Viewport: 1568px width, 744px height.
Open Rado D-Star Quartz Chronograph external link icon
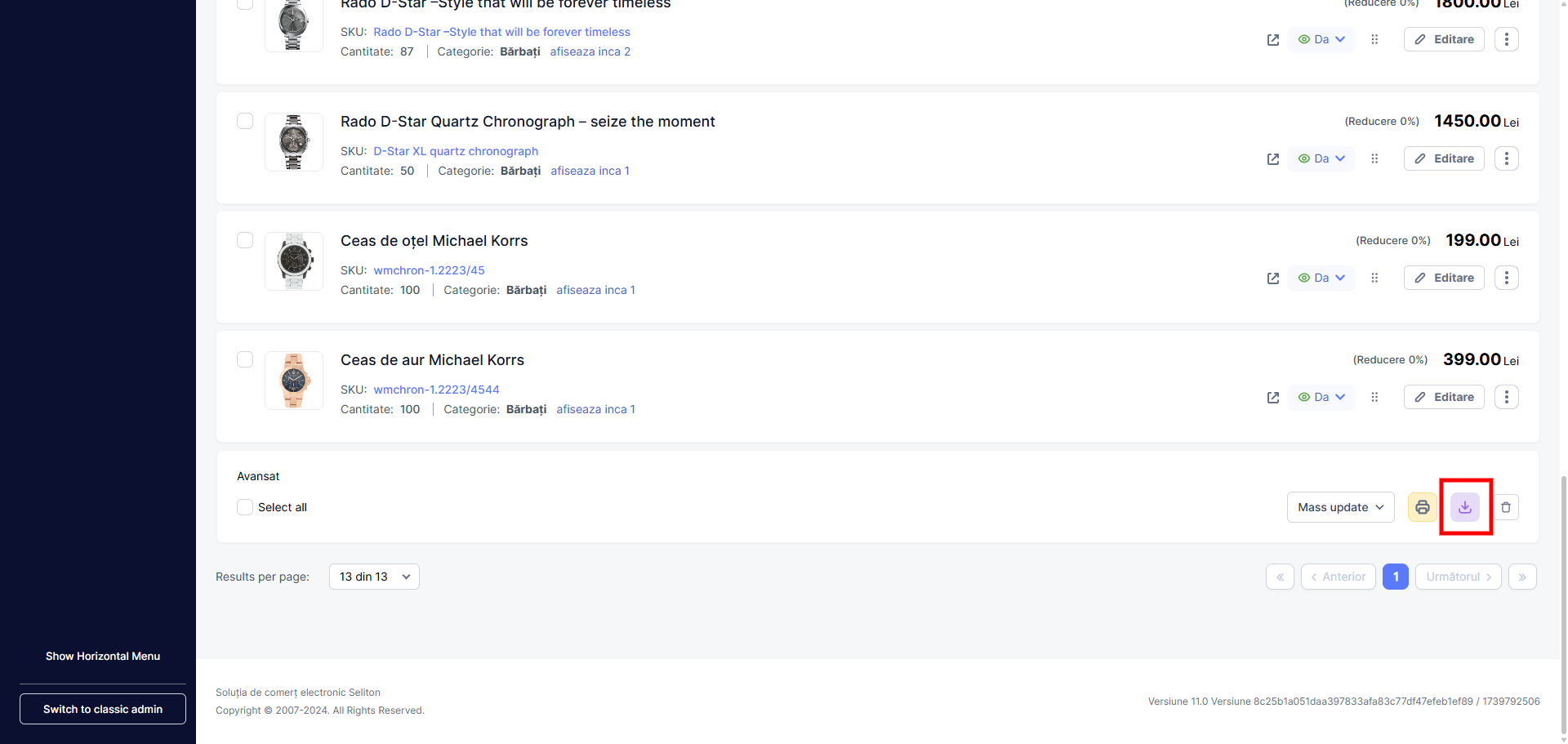tap(1273, 159)
